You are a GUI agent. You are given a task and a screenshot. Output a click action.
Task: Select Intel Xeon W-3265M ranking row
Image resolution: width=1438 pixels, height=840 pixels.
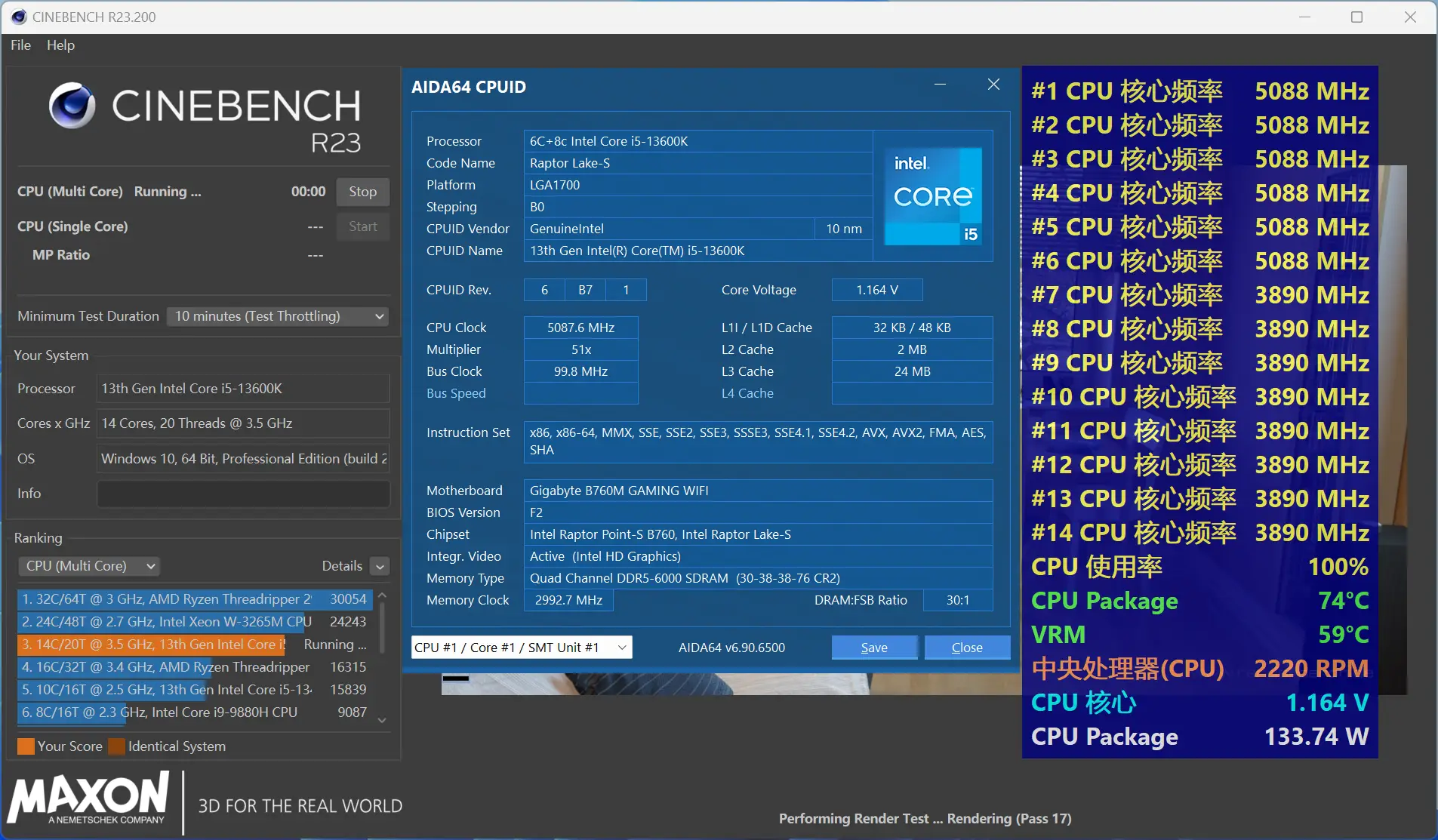pos(195,622)
